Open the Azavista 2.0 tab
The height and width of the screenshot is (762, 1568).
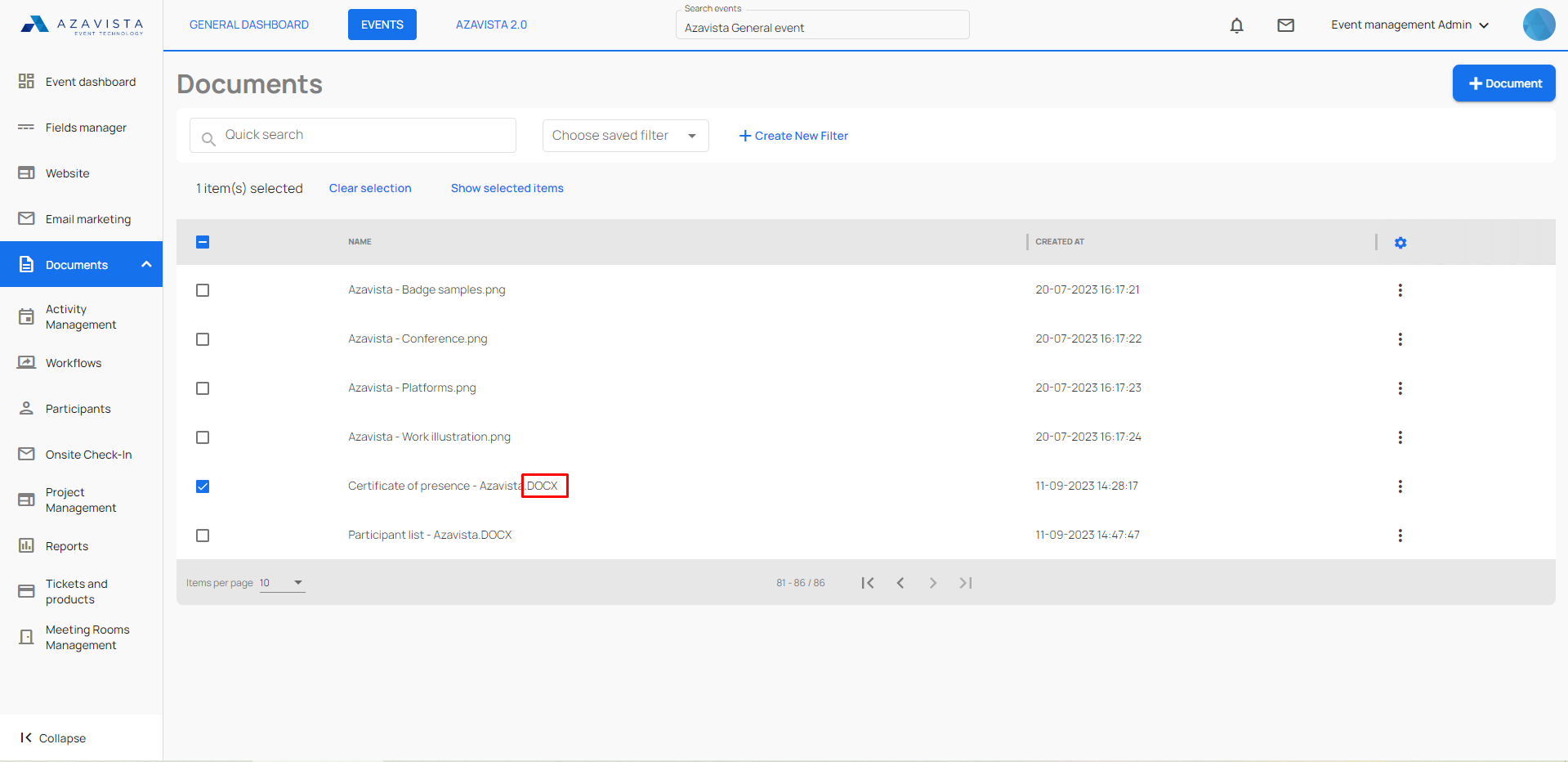[491, 25]
